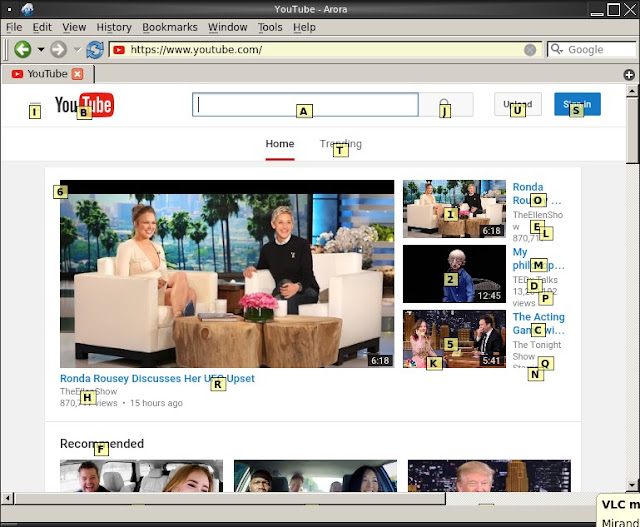640x527 pixels.
Task: Click the Google search magnifier icon
Action: click(557, 49)
